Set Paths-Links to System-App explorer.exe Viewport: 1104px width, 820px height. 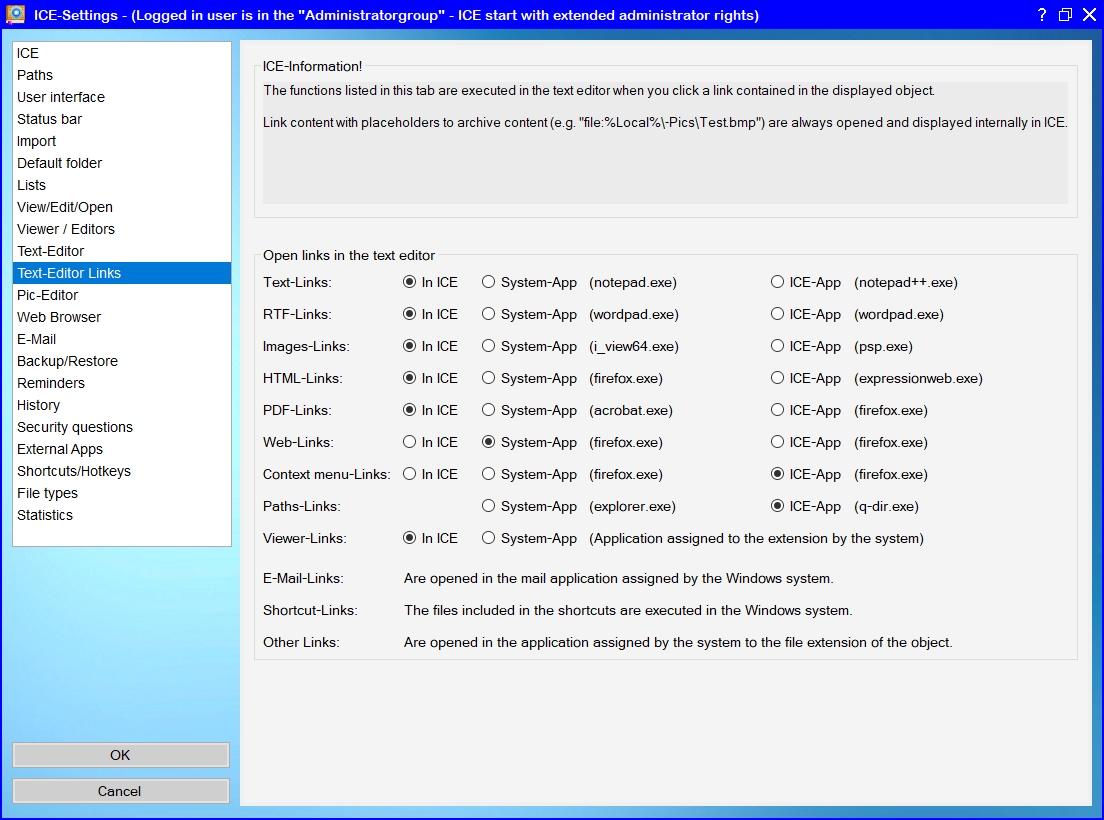pyautogui.click(x=489, y=506)
